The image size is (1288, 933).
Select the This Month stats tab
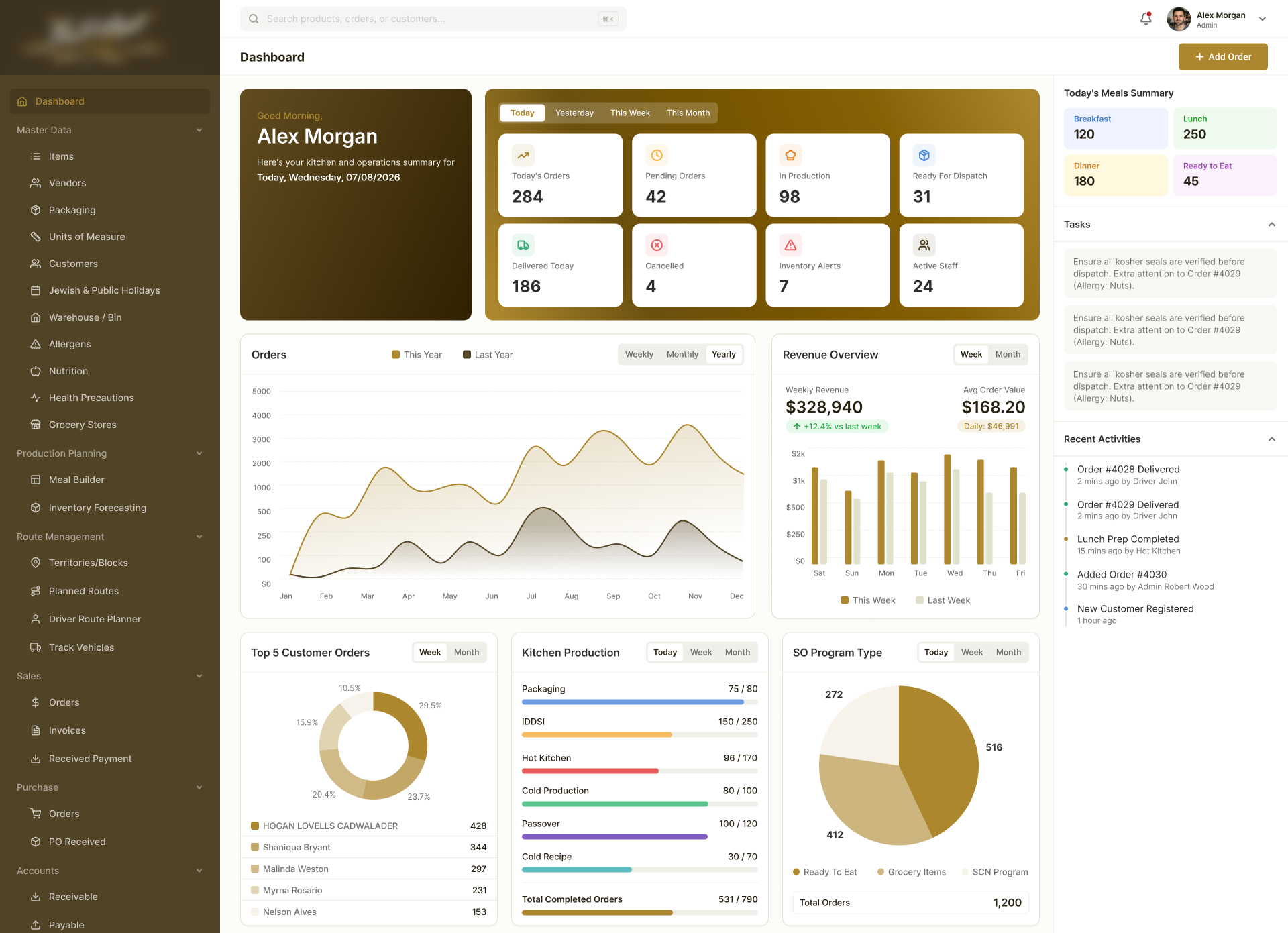[688, 113]
